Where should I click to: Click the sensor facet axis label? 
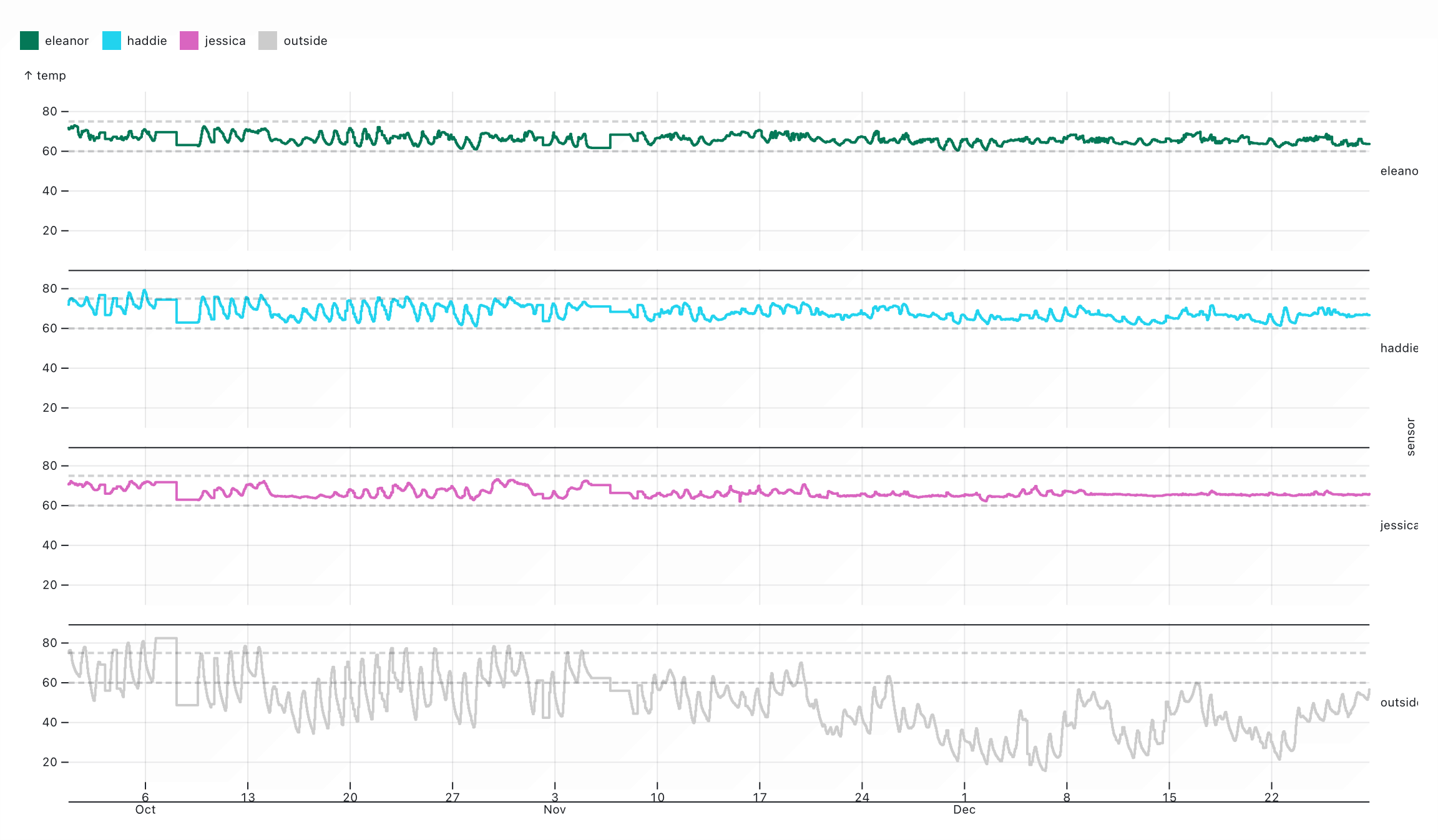pos(1411,437)
